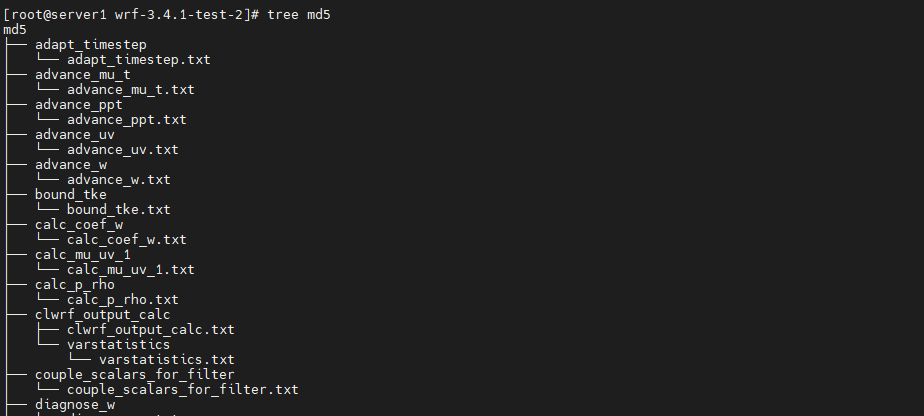Click bound_tke.txt file name
This screenshot has width=924, height=416.
pyautogui.click(x=118, y=210)
